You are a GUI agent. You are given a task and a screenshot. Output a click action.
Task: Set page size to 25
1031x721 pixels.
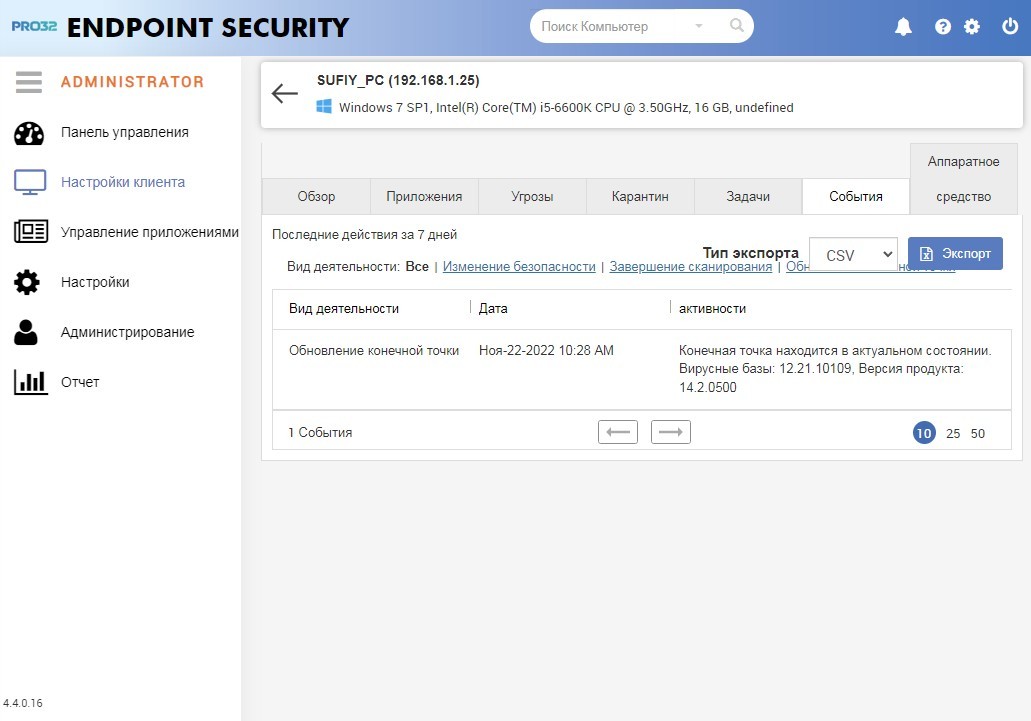(x=953, y=434)
